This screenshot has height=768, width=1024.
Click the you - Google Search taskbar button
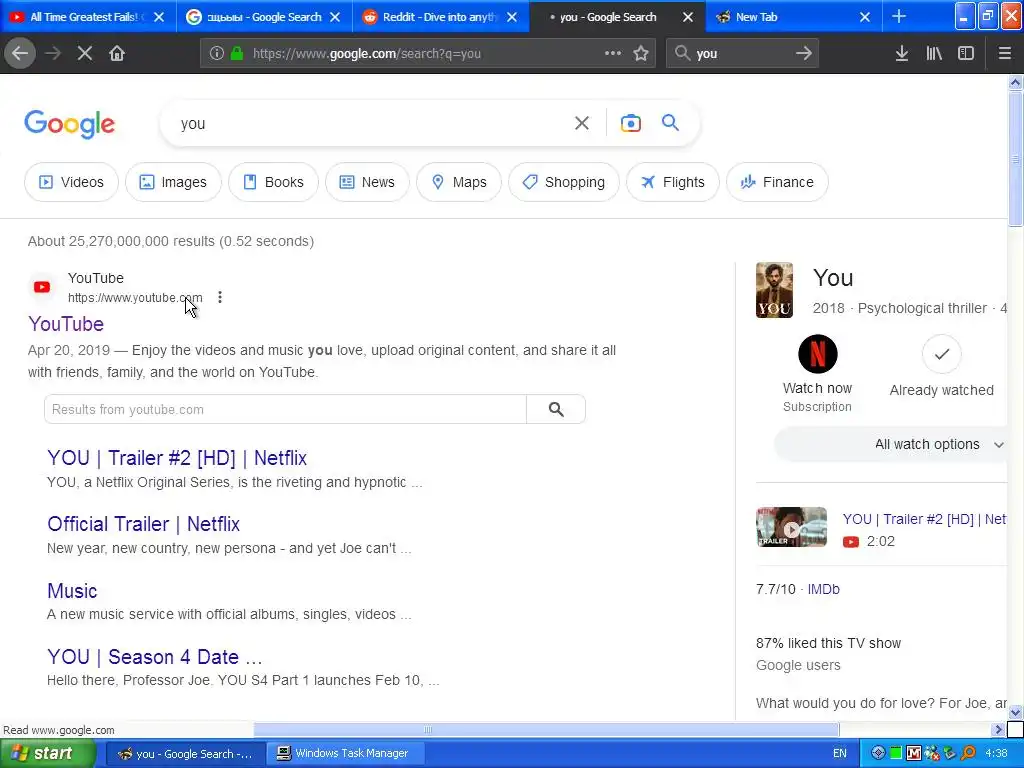[x=185, y=754]
